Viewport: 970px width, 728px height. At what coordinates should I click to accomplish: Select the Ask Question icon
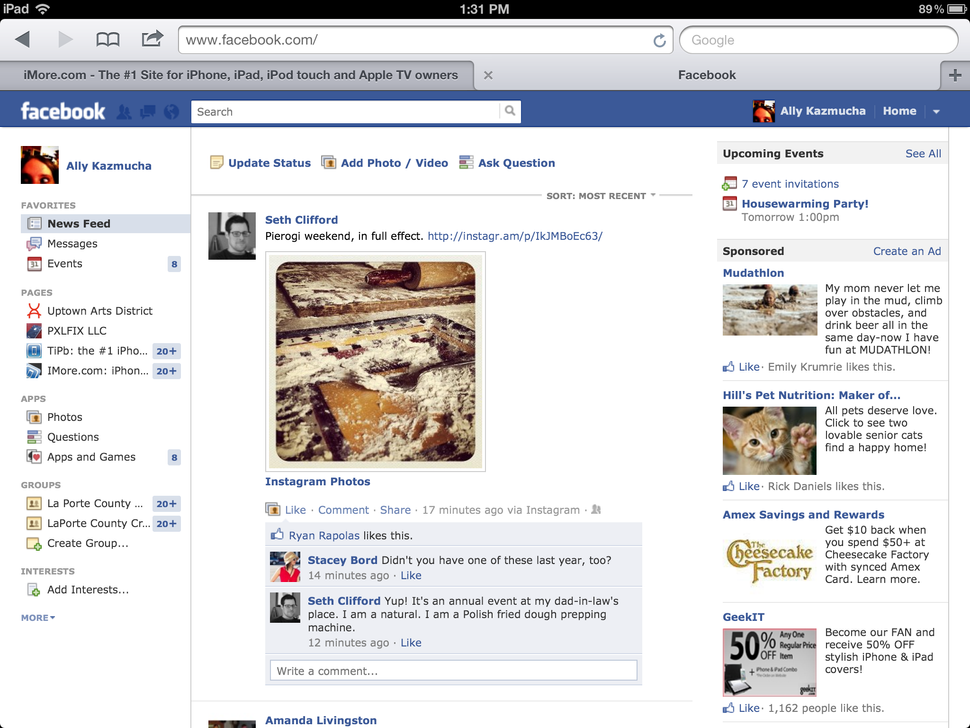[x=465, y=162]
